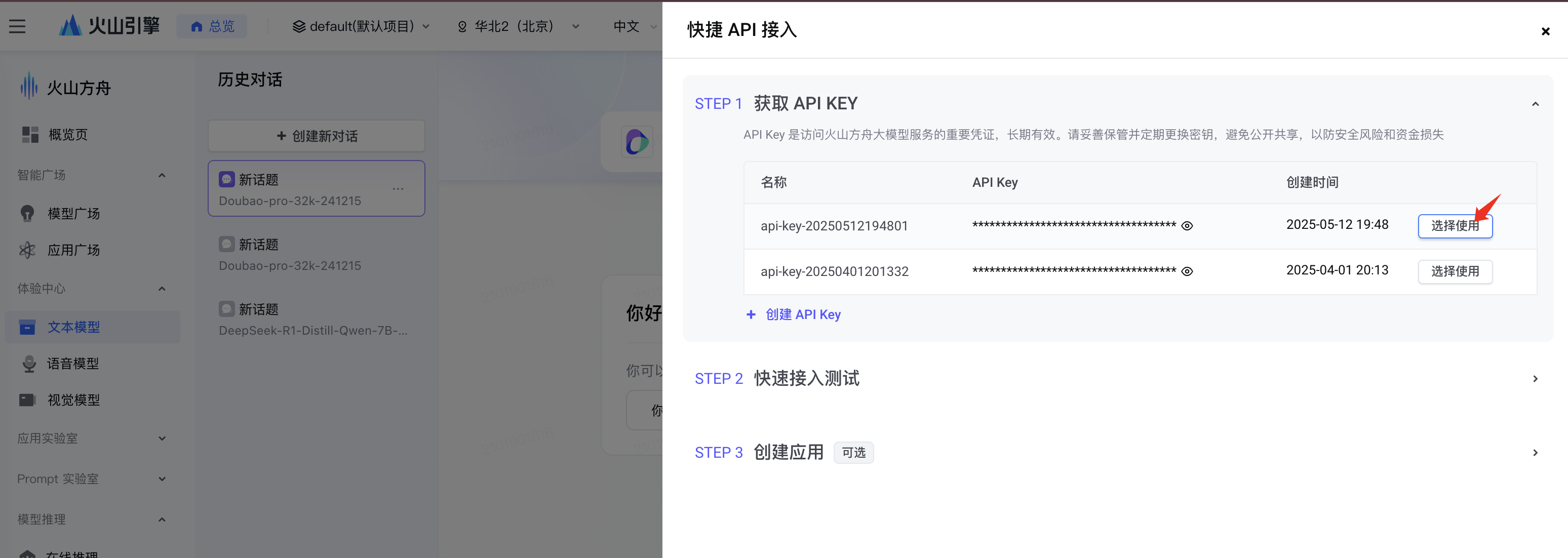The height and width of the screenshot is (558, 1568).
Task: Open 应用广场 in the sidebar
Action: 73,250
